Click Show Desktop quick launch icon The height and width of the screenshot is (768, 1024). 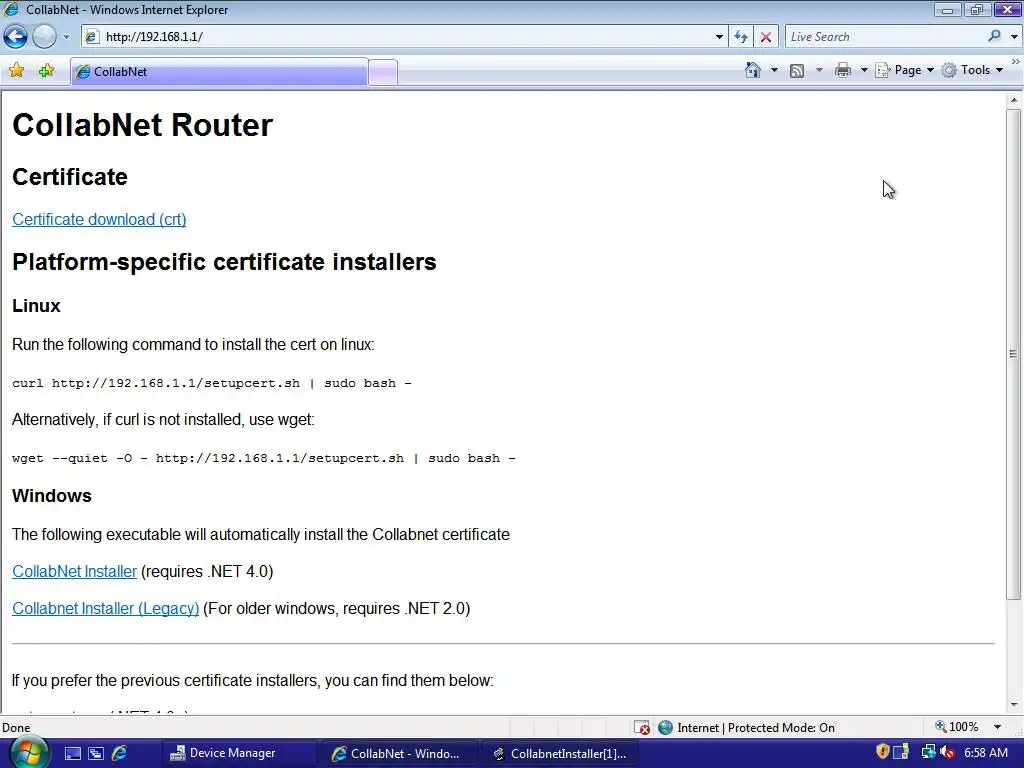pyautogui.click(x=72, y=754)
